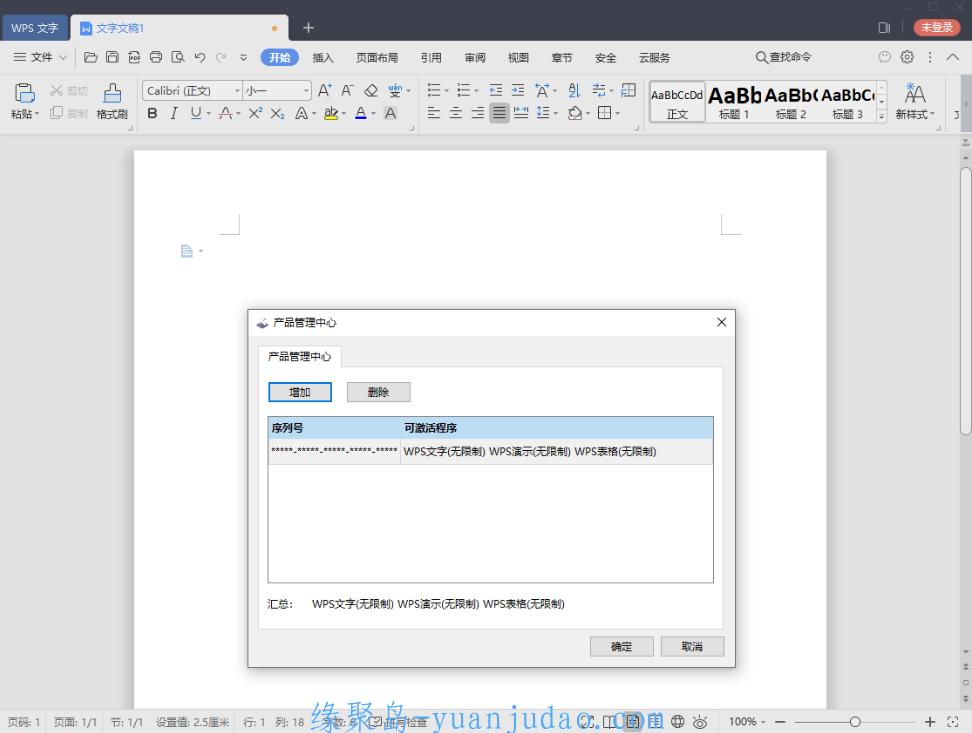The image size is (972, 733).
Task: Switch to the View (视图) tab
Action: click(x=518, y=58)
